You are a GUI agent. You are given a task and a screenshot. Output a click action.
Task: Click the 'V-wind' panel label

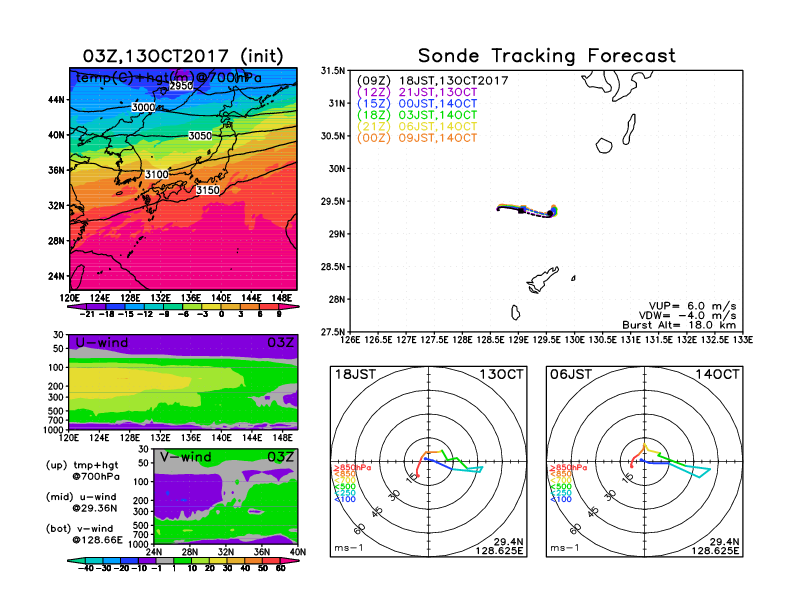coord(185,457)
